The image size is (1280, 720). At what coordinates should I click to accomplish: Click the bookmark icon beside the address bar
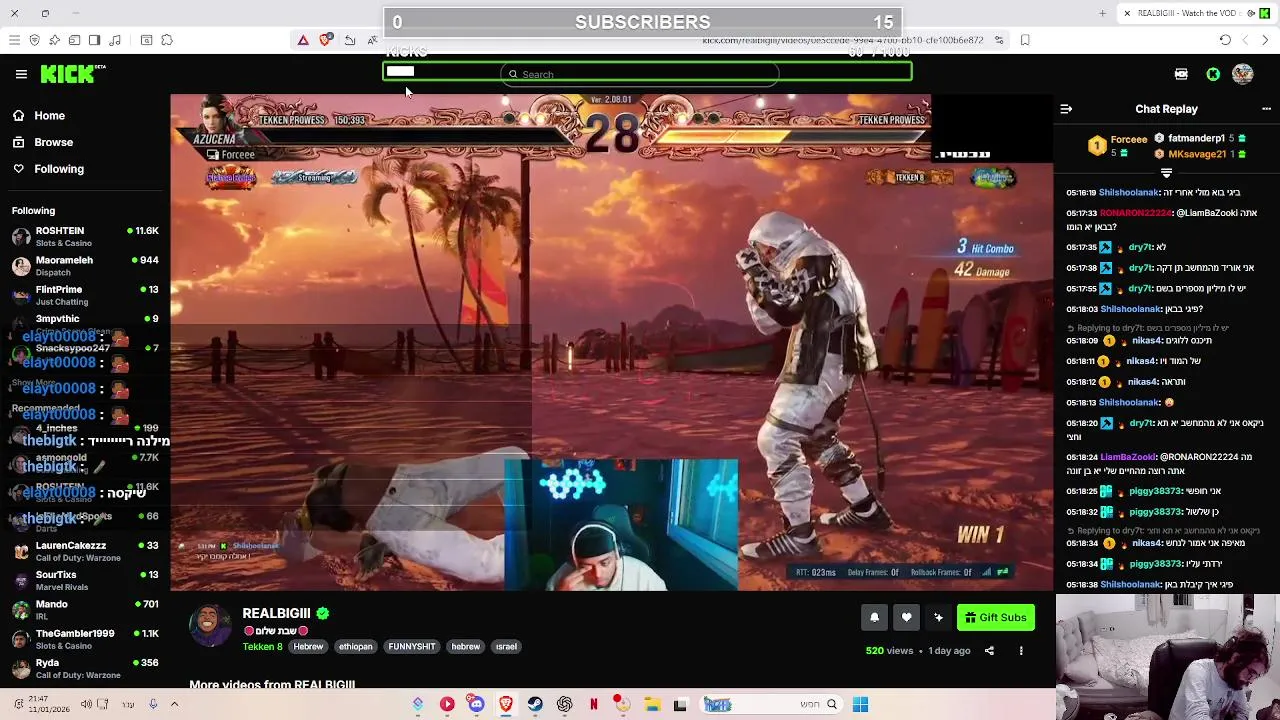(1025, 40)
